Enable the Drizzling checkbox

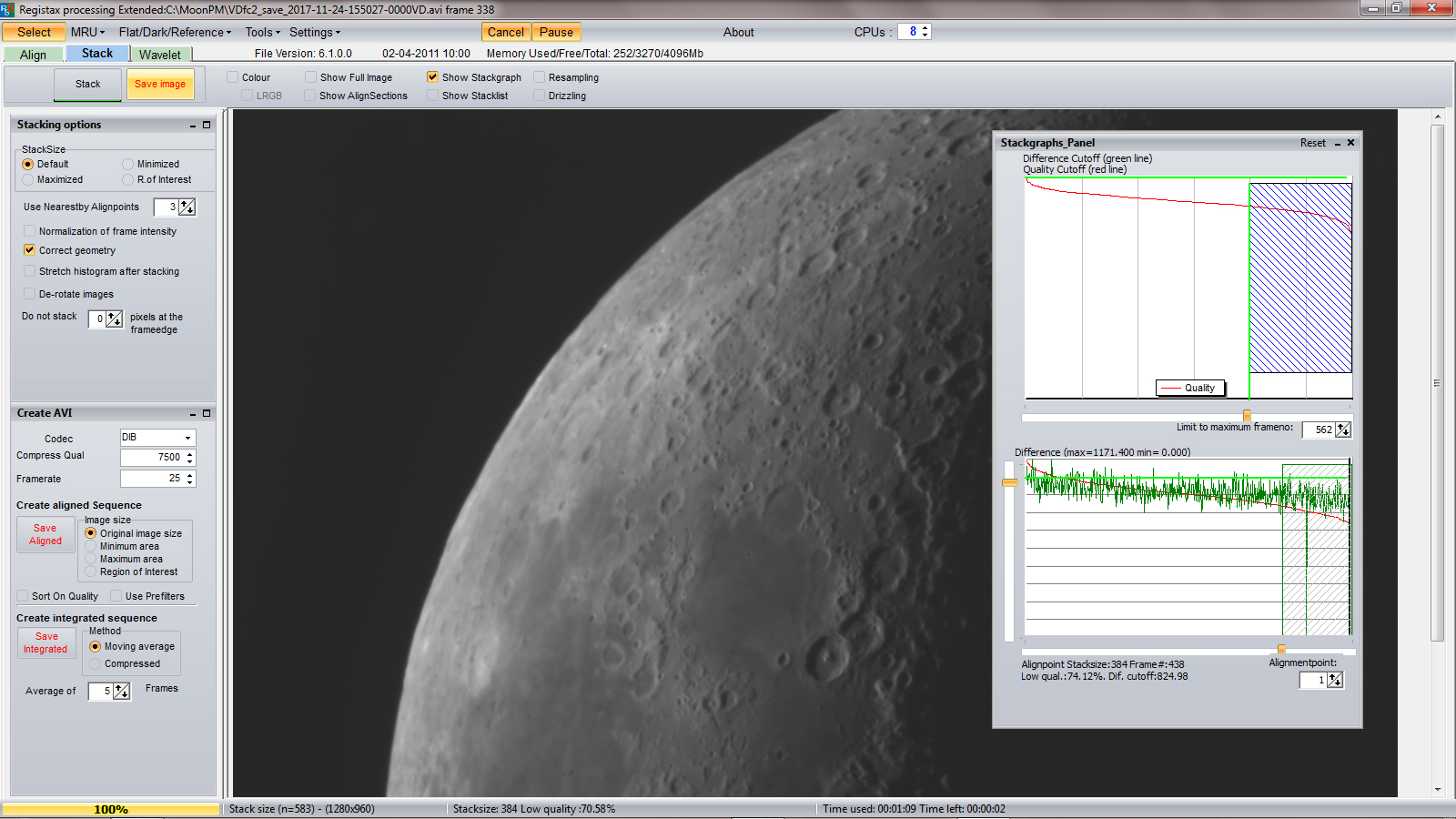coord(540,96)
